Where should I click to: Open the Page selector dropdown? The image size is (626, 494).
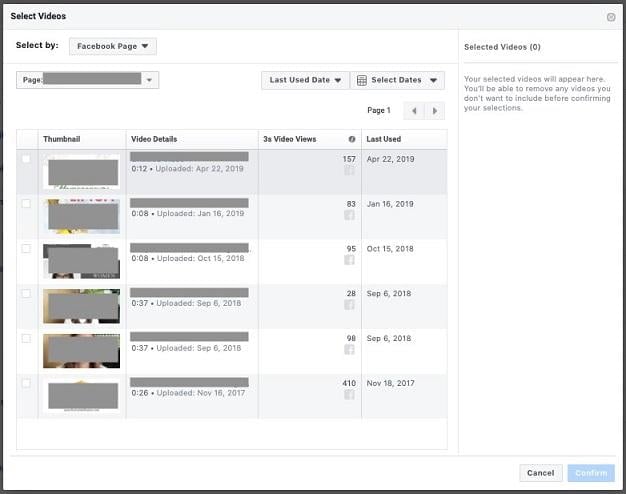tap(87, 80)
